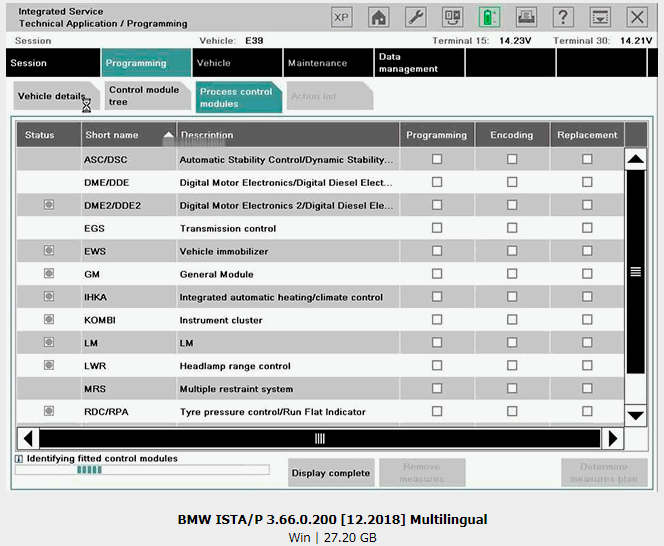This screenshot has width=664, height=546.
Task: Click the Description column header
Action: [x=288, y=135]
